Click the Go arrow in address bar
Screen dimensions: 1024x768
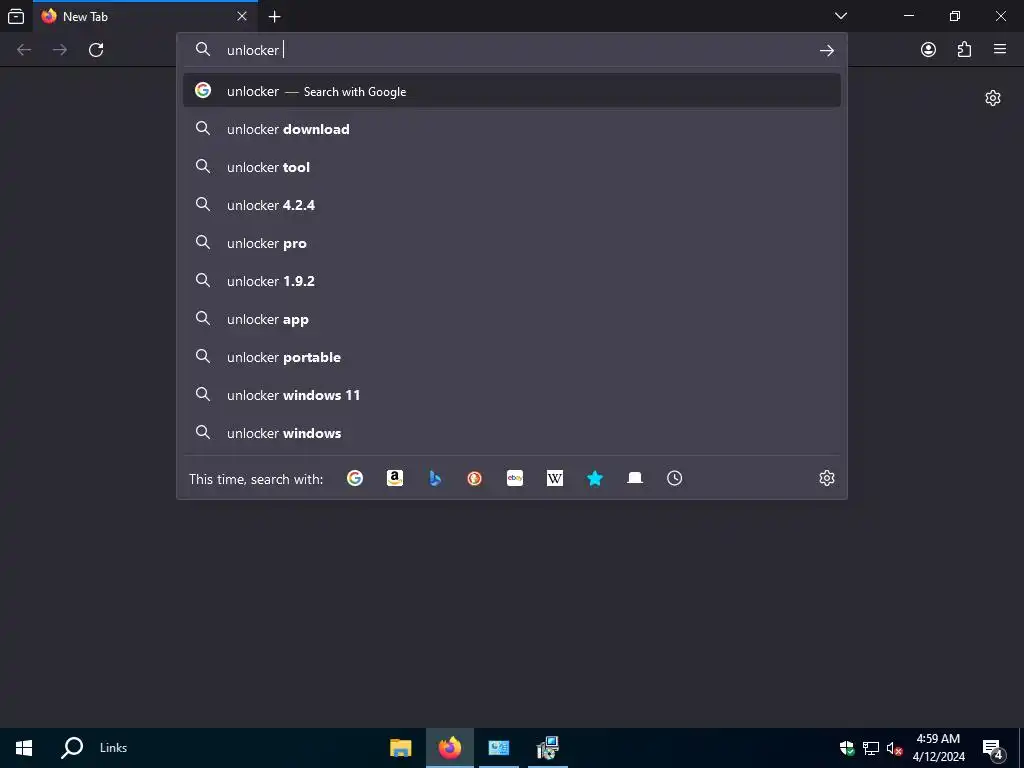point(827,50)
